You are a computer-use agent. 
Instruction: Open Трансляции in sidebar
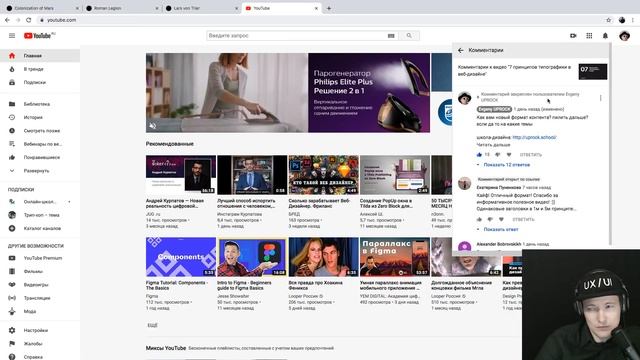pos(40,298)
